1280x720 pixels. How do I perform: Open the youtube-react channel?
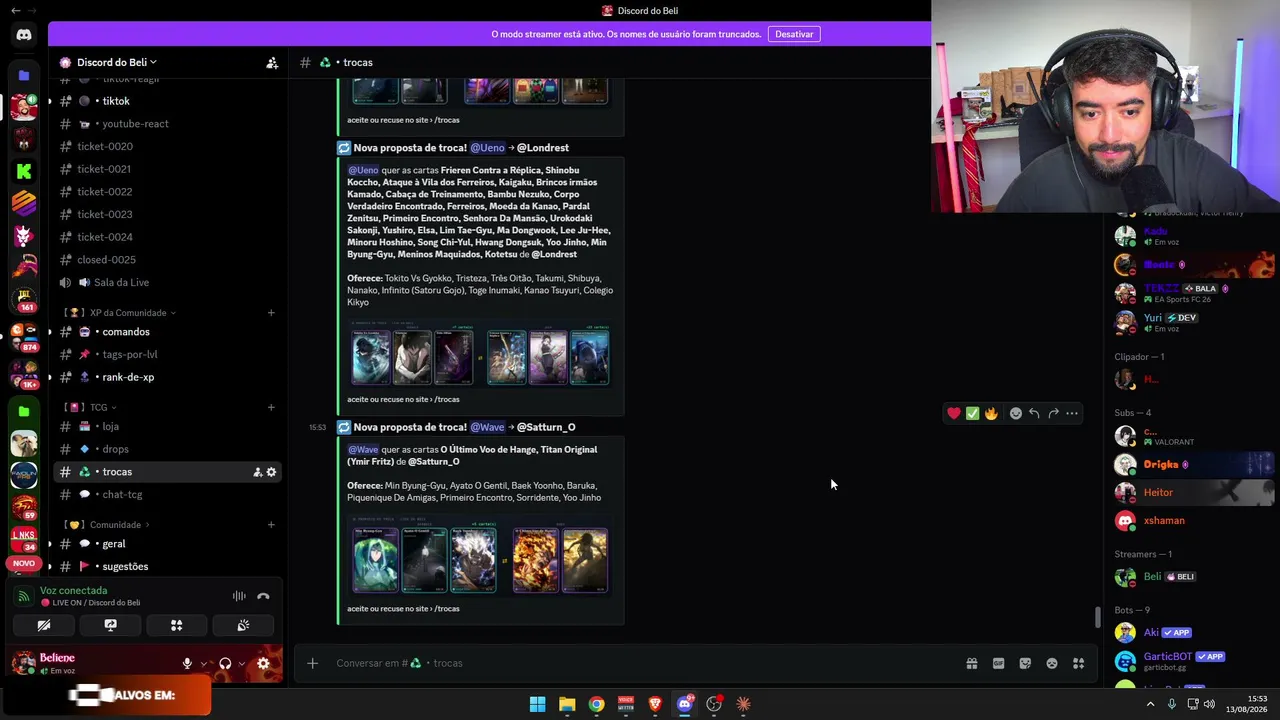click(167, 124)
